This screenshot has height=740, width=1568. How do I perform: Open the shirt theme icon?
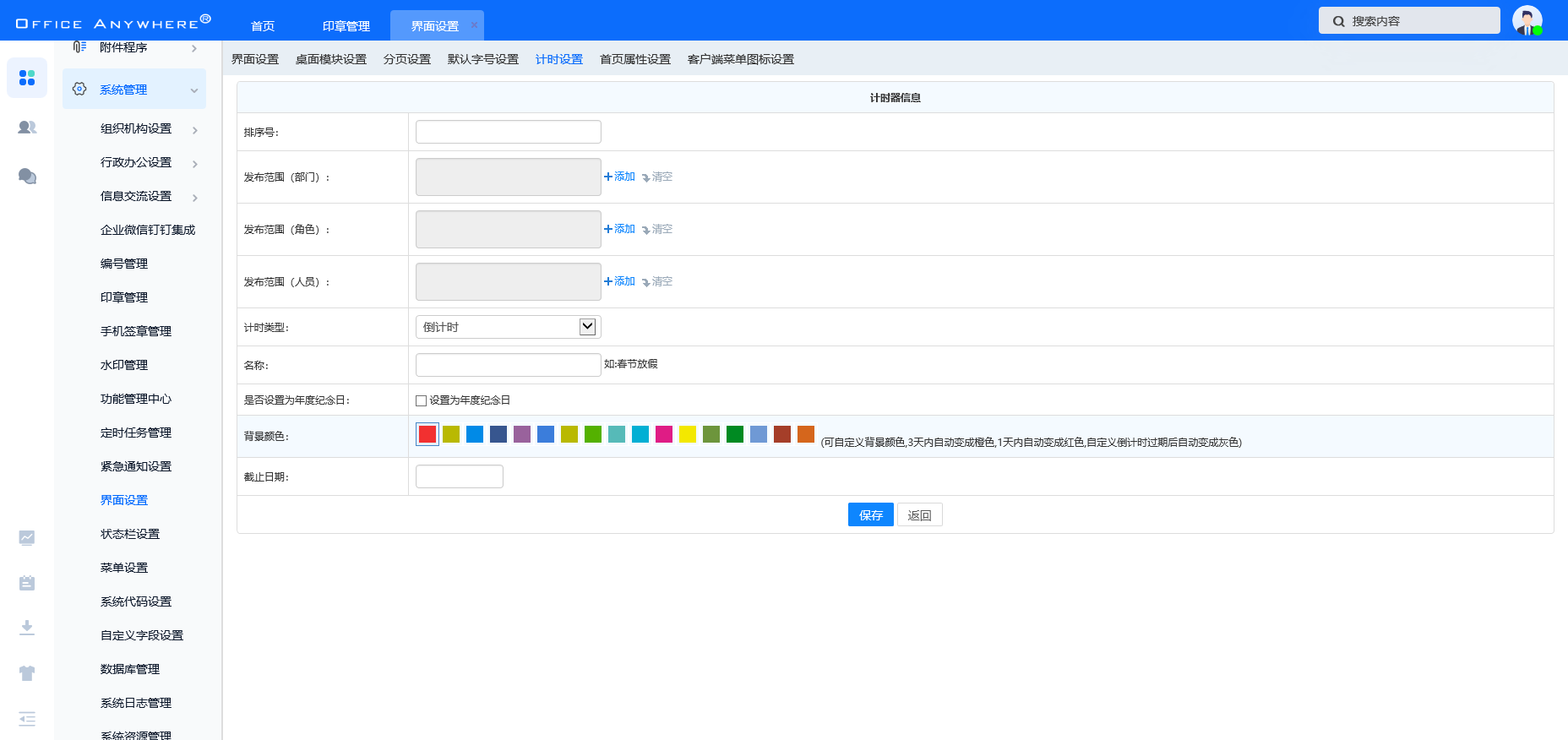click(27, 673)
